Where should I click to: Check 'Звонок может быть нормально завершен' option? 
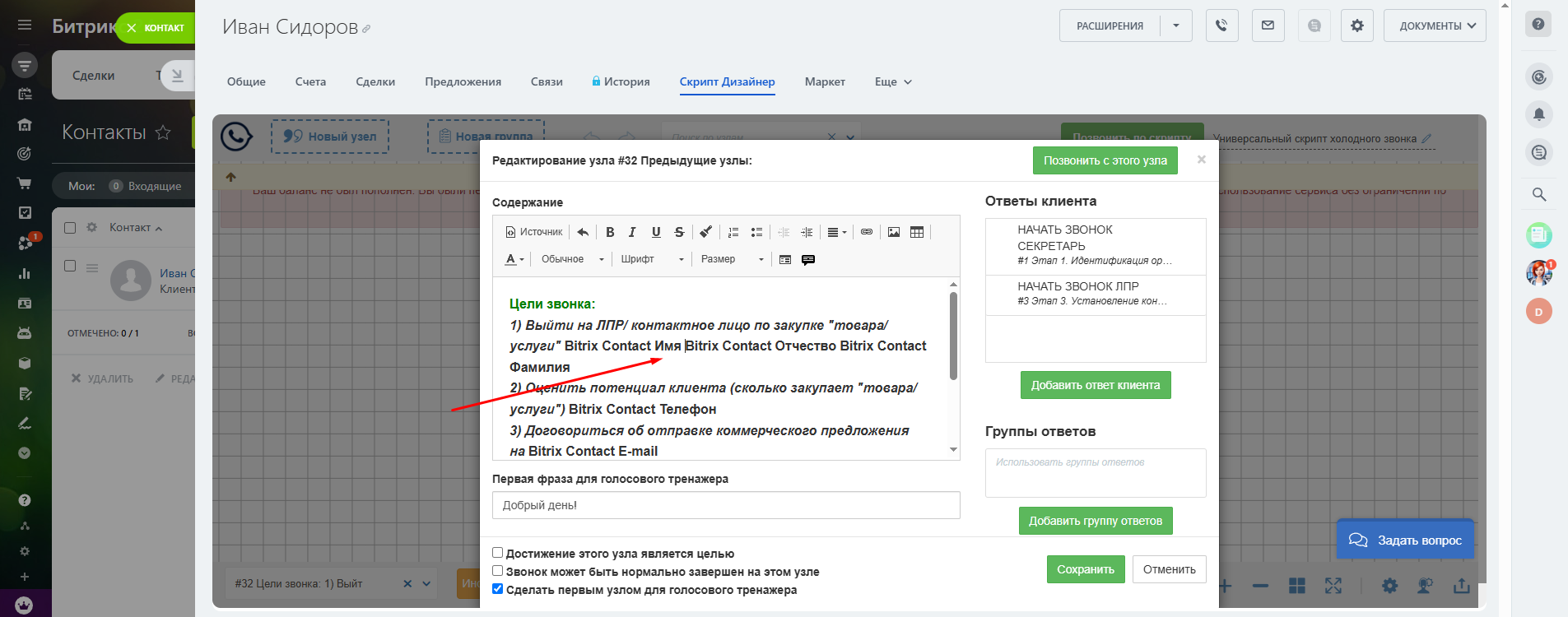click(497, 571)
